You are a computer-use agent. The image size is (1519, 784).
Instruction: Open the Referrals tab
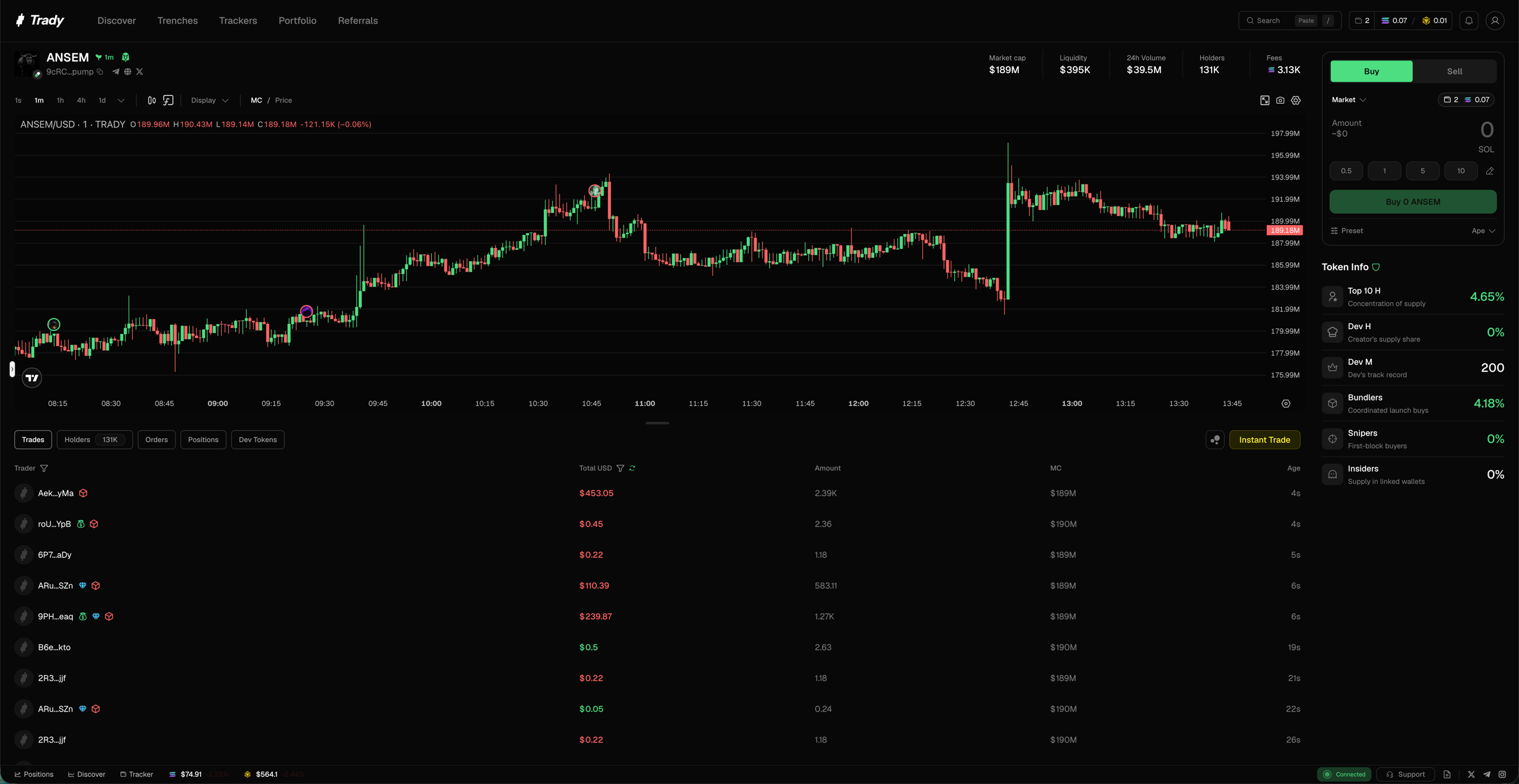[358, 21]
